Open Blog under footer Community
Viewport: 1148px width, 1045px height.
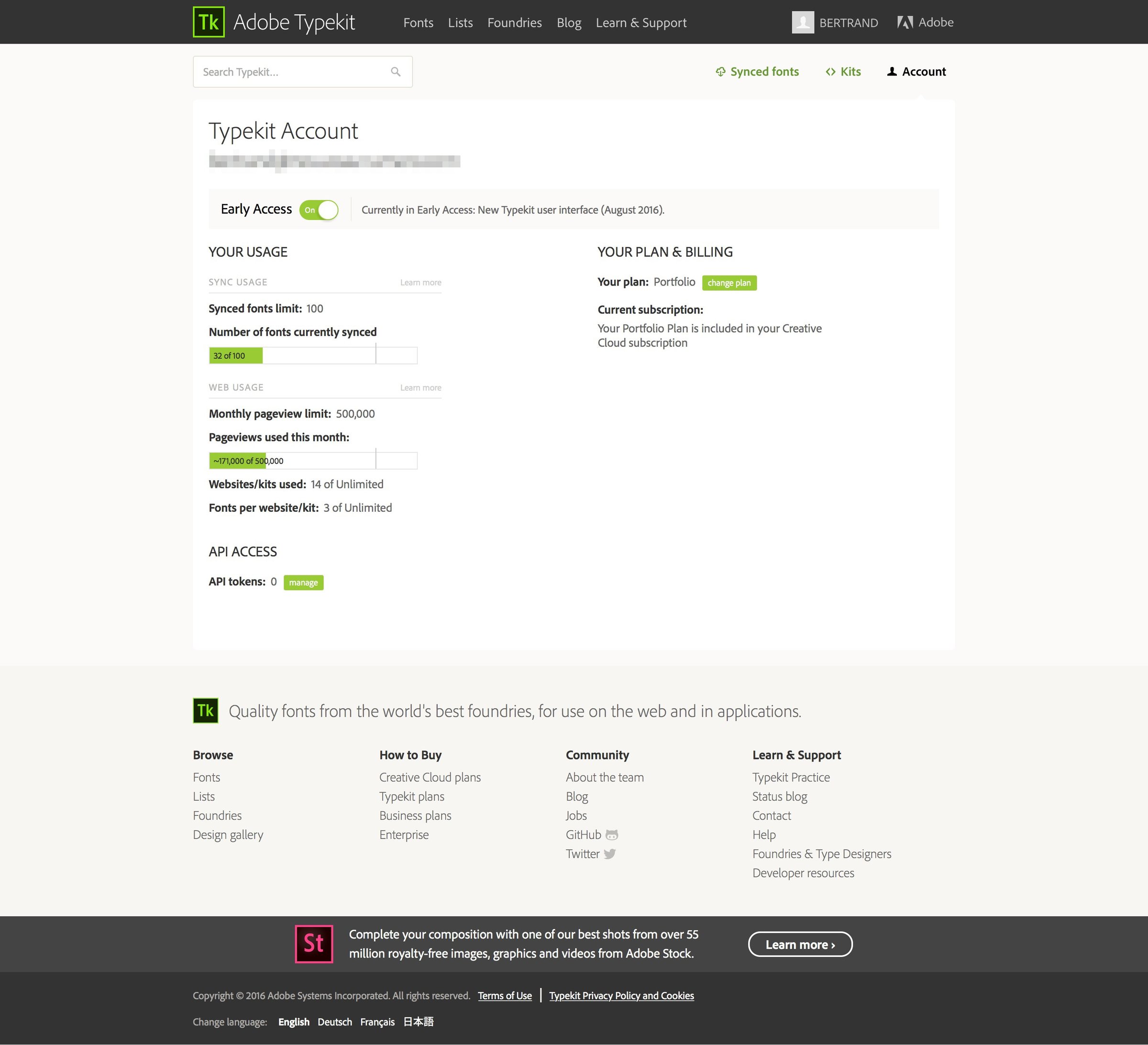tap(577, 797)
